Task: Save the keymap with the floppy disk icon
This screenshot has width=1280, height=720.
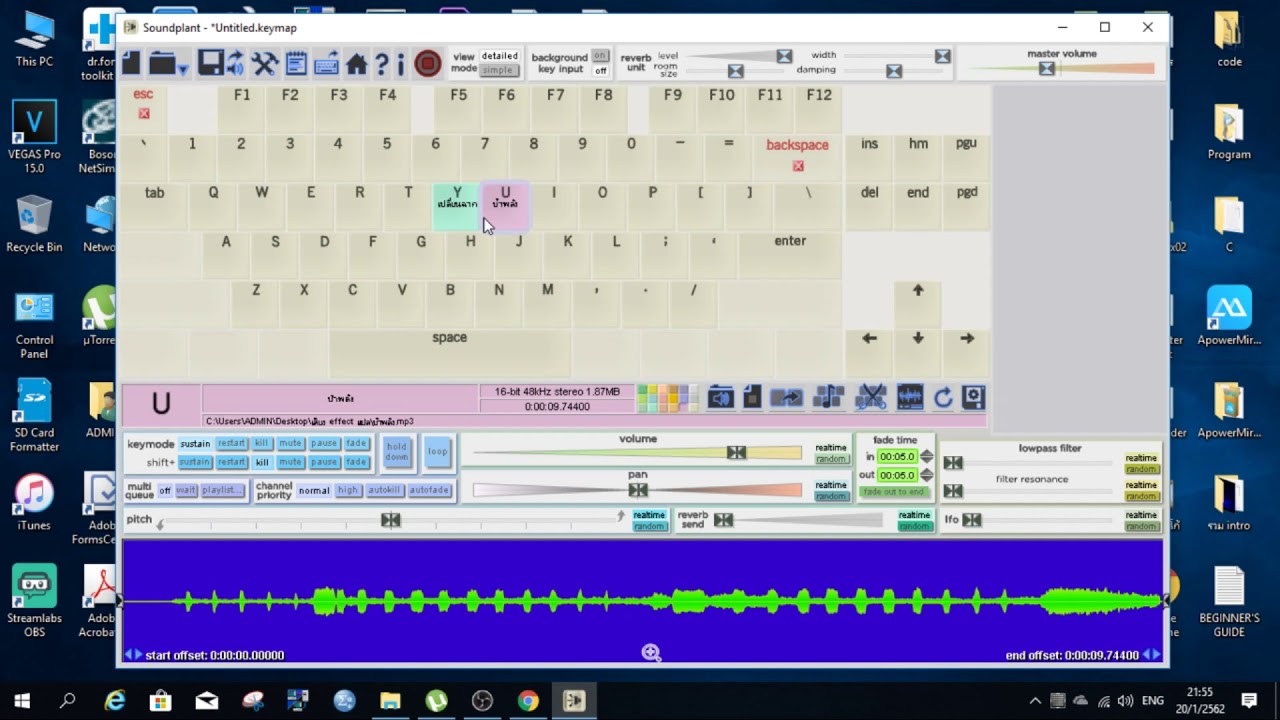Action: click(210, 64)
